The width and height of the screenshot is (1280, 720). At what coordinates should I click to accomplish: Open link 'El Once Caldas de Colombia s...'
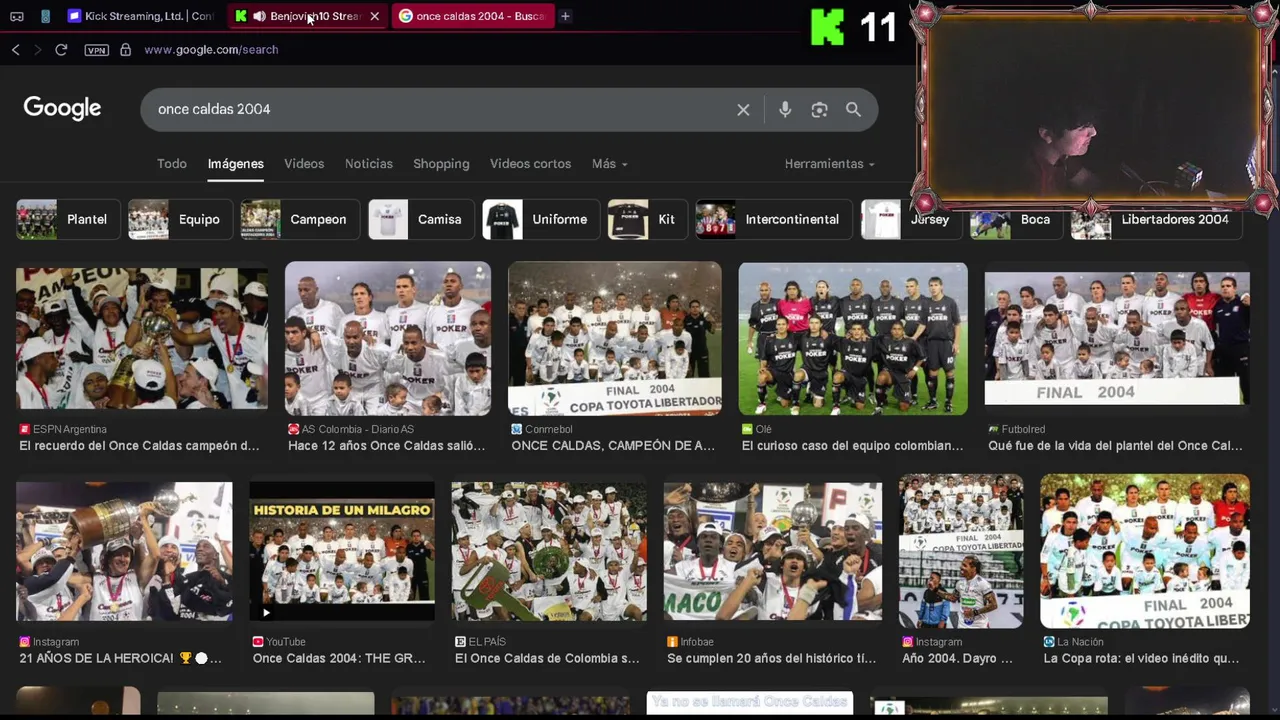[x=547, y=659]
